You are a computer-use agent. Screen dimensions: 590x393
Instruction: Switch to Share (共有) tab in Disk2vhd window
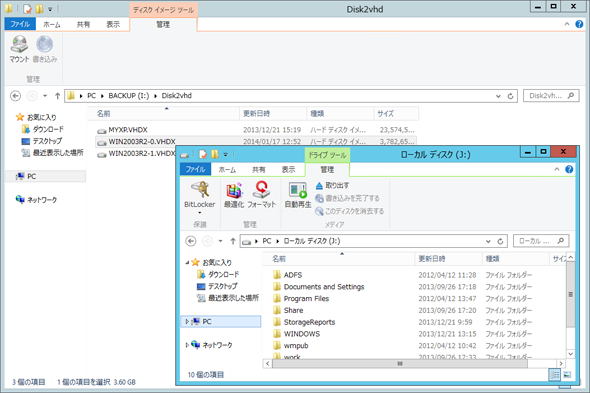pos(83,24)
